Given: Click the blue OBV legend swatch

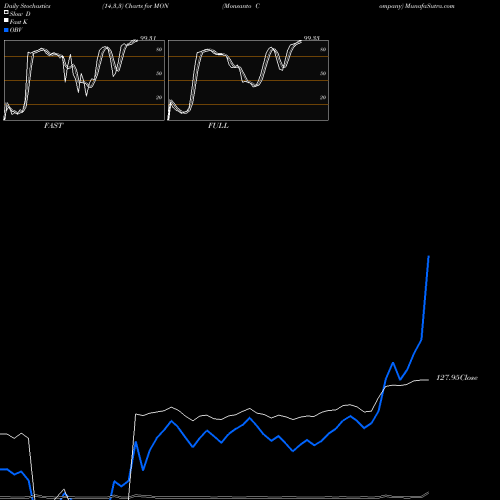Looking at the screenshot, I should coord(6,30).
